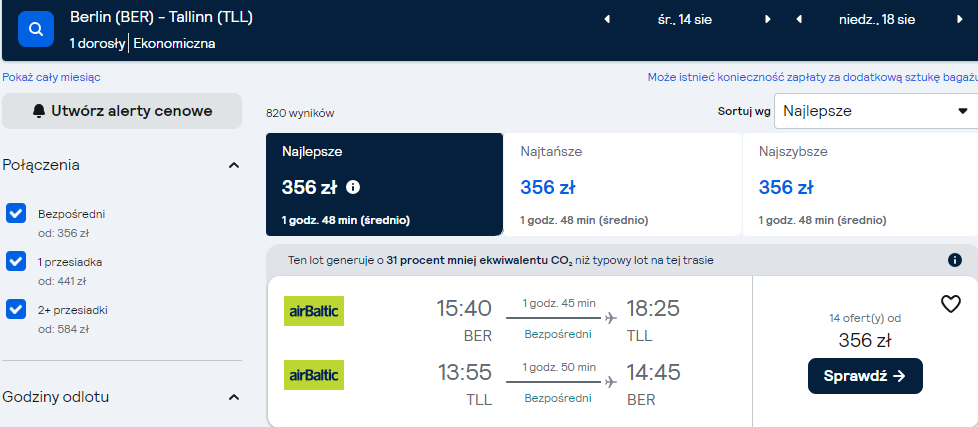Uncheck the 1 przesiadka checkbox
This screenshot has height=427, width=978.
click(x=16, y=261)
